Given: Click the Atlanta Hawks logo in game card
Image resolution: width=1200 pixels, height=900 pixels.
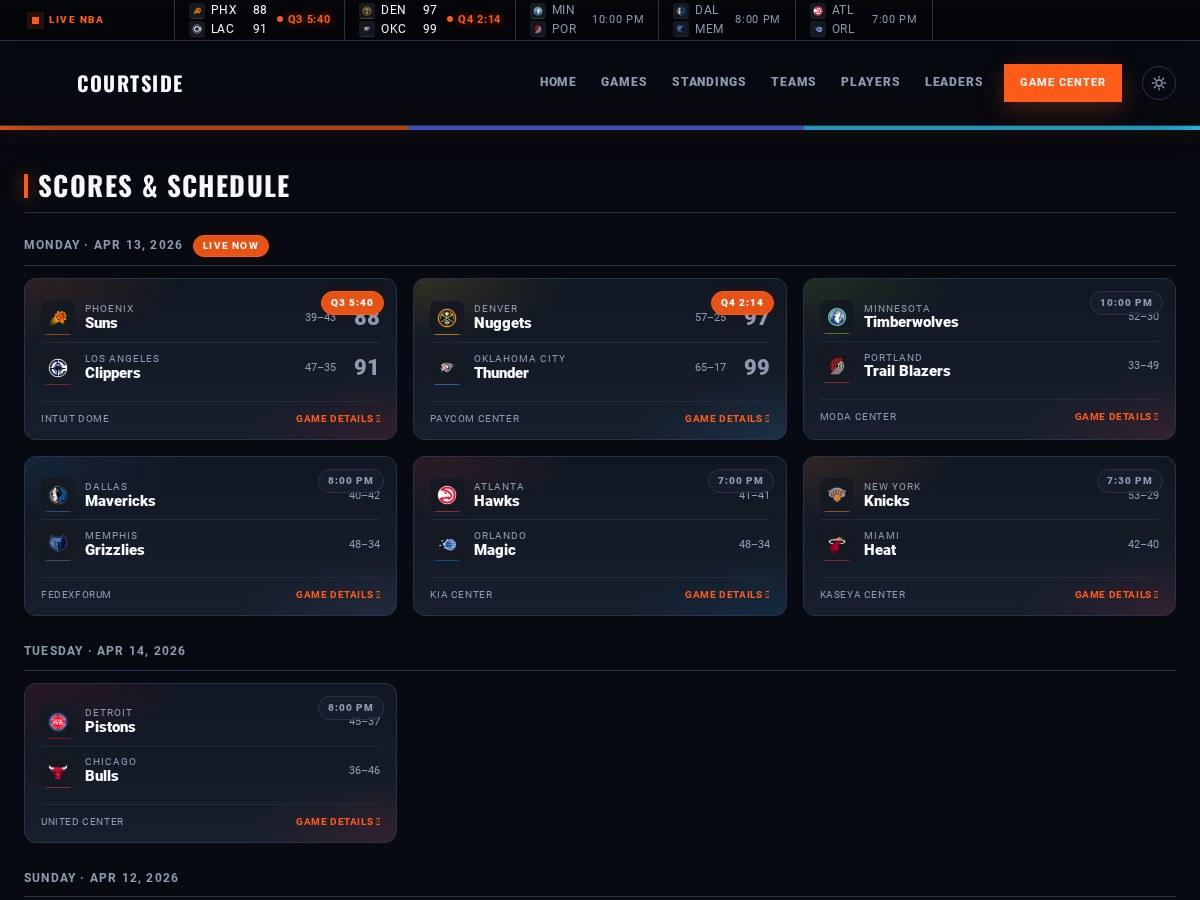Looking at the screenshot, I should click(447, 494).
